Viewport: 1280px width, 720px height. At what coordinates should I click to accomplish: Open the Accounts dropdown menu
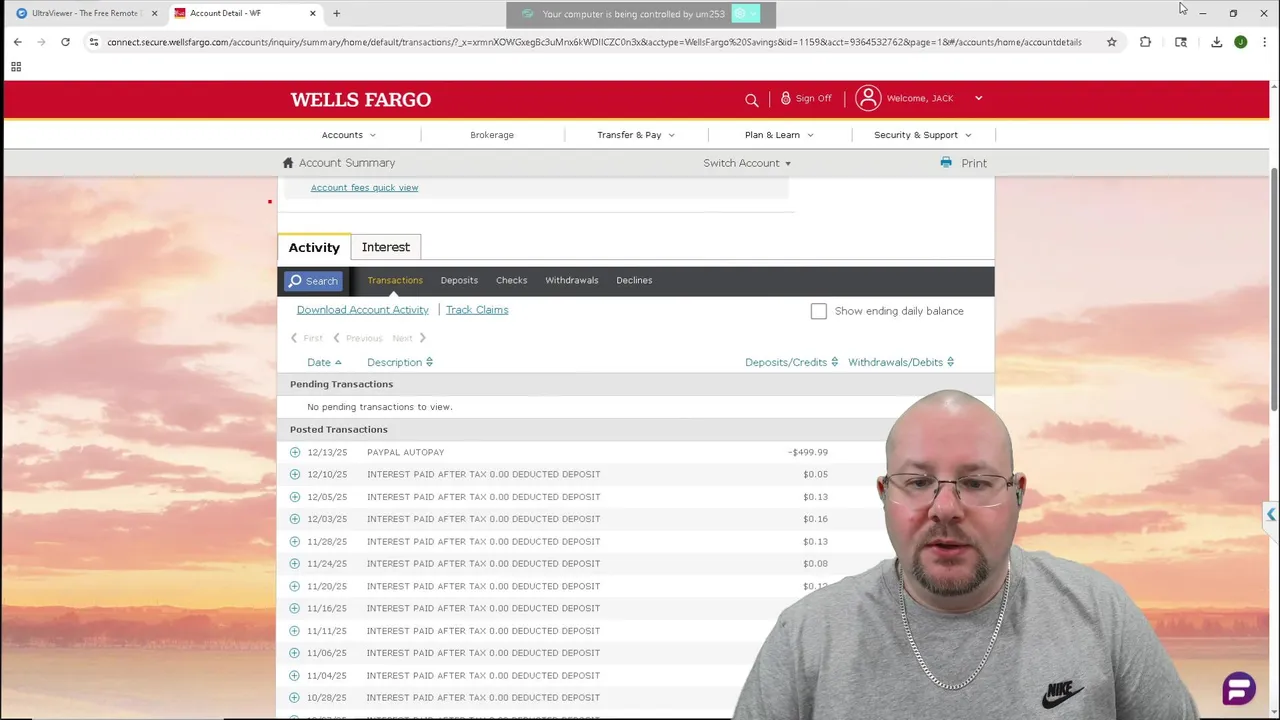pos(349,135)
